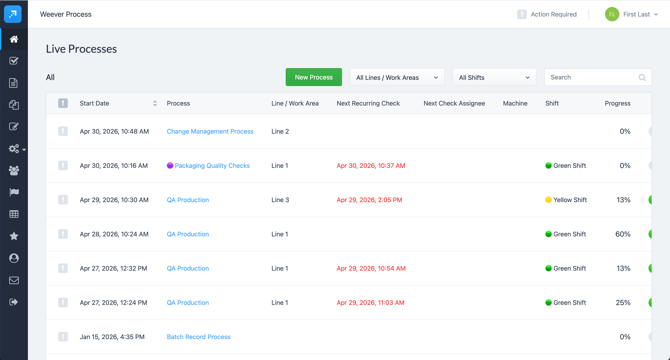Click the Progress column header
This screenshot has width=670, height=360.
pyautogui.click(x=617, y=103)
